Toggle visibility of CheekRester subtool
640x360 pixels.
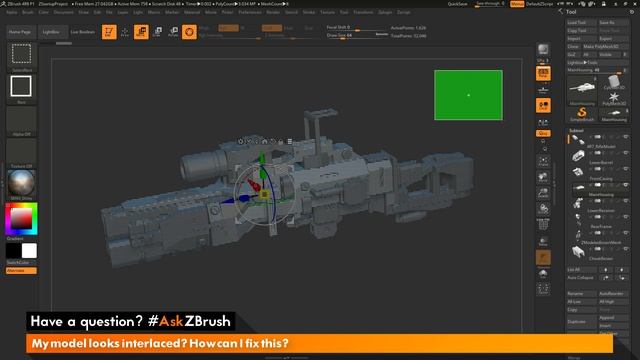pos(626,249)
